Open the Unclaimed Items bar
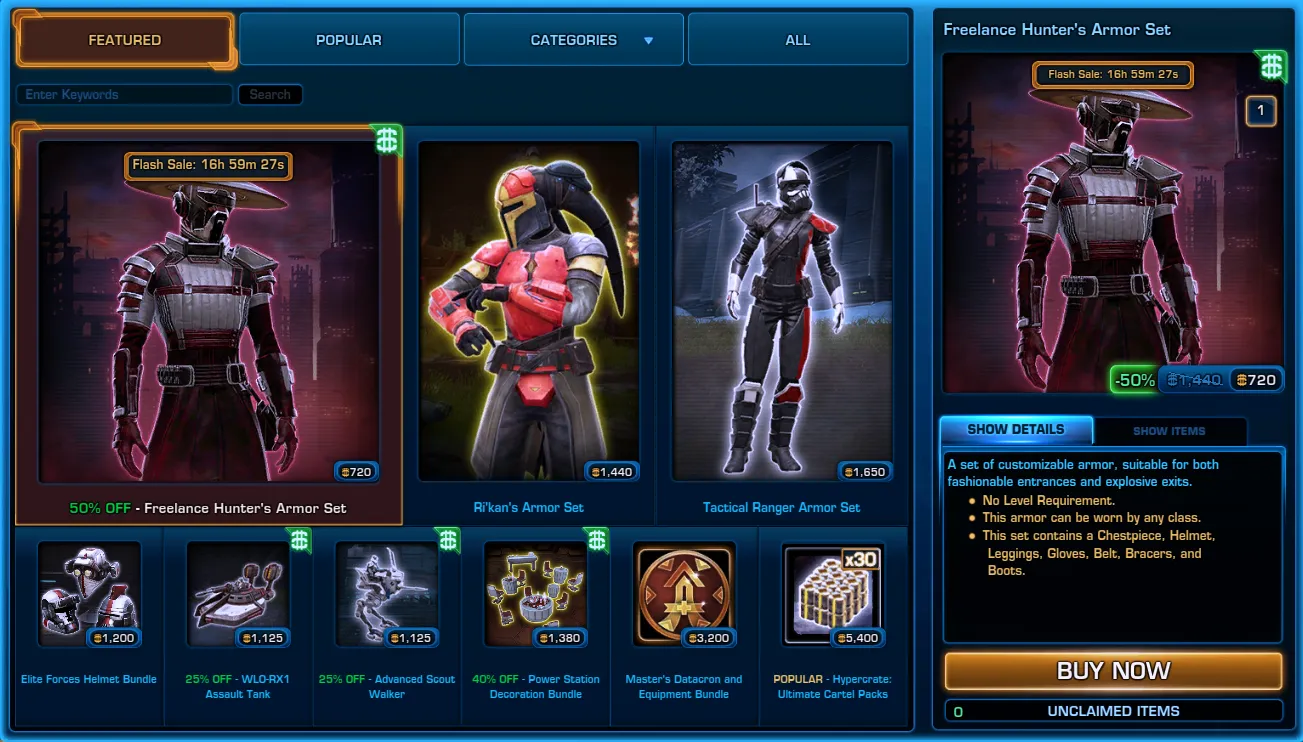Viewport: 1303px width, 742px height. pyautogui.click(x=1113, y=711)
